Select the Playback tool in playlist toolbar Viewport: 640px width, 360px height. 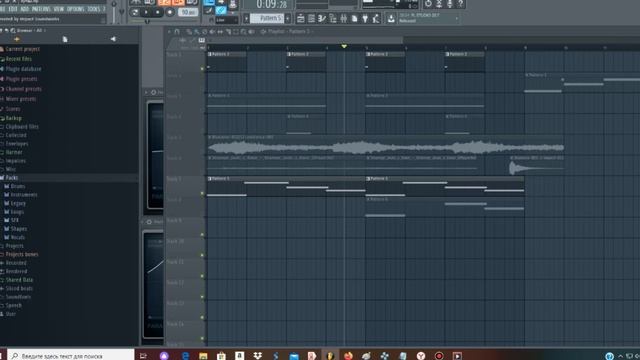[x=252, y=31]
